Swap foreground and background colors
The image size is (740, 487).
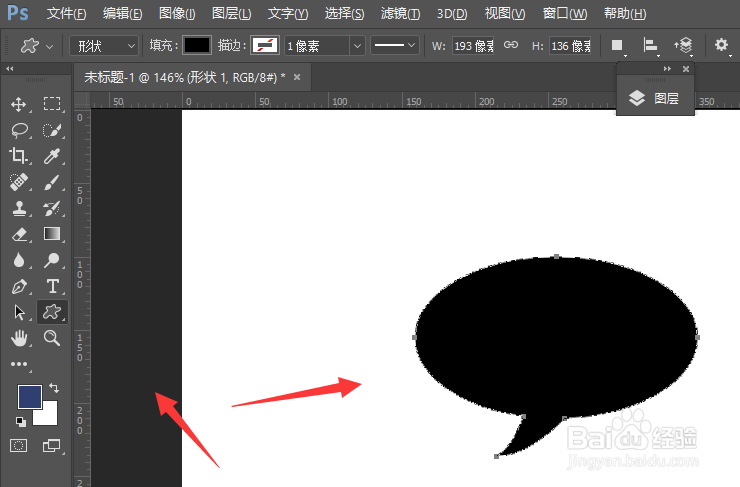pos(54,388)
